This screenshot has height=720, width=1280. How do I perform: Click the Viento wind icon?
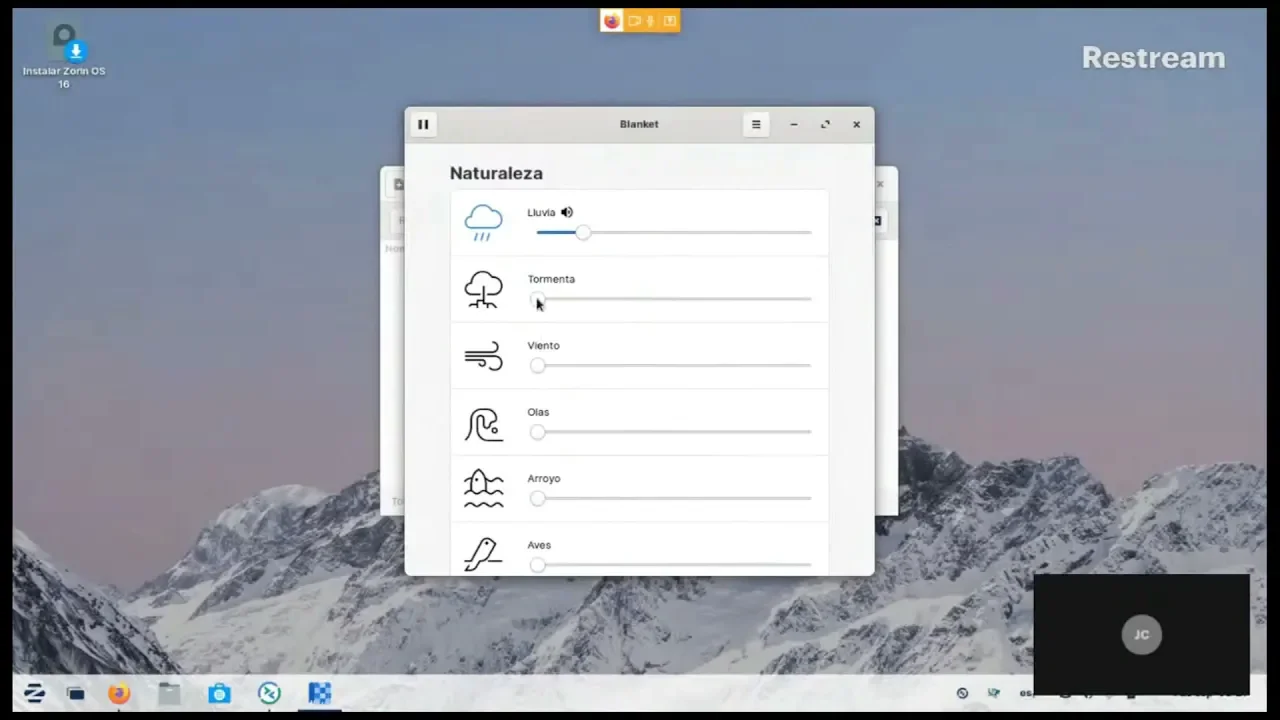tap(483, 356)
